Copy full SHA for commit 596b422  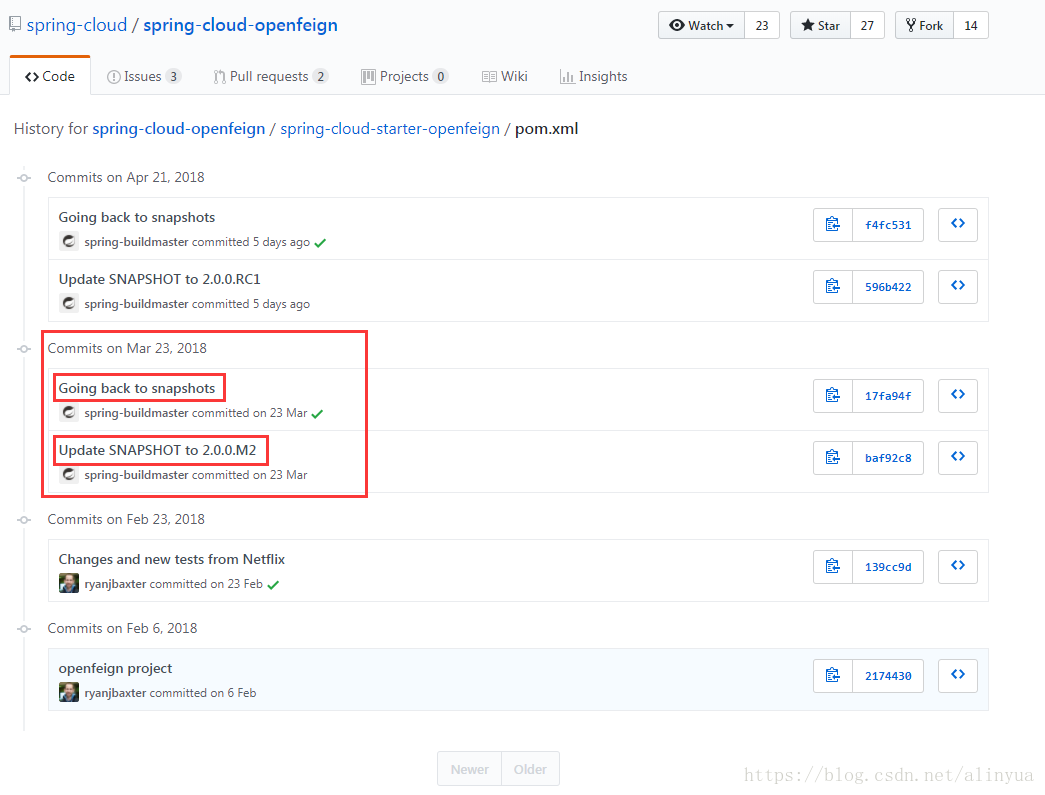[x=832, y=287]
